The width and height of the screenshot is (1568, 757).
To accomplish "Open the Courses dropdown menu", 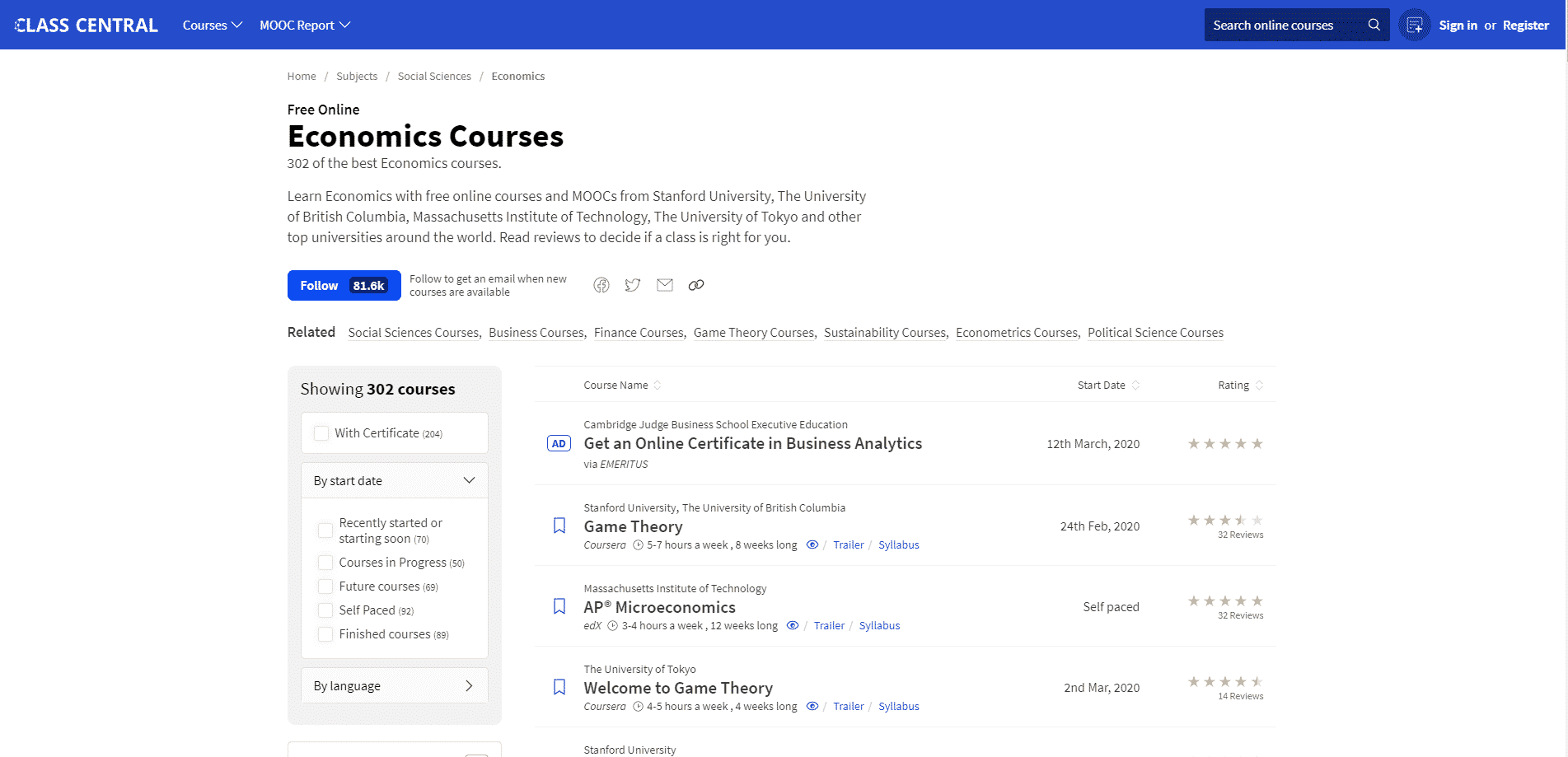I will click(x=213, y=26).
